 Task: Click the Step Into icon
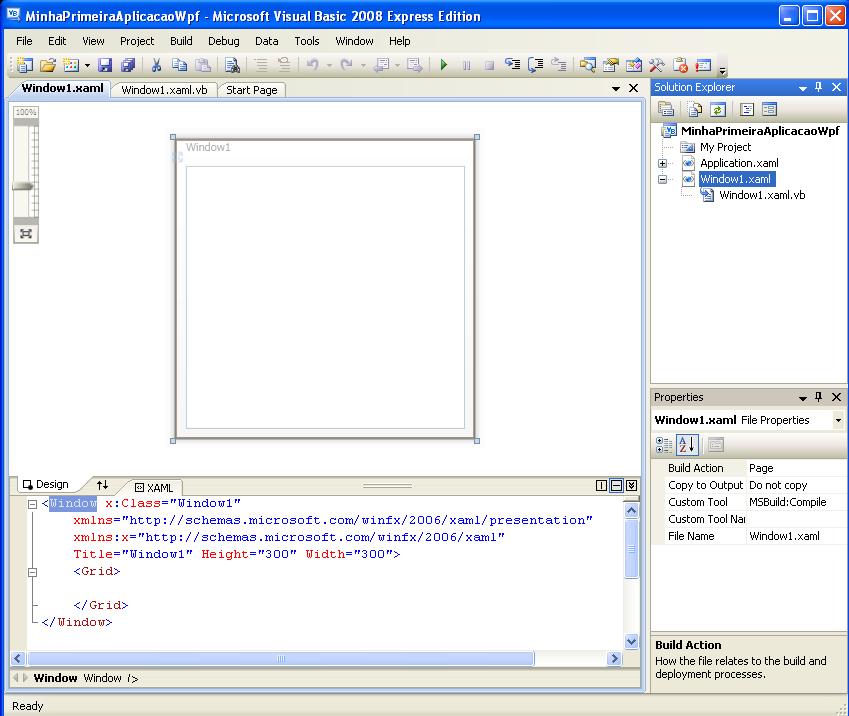click(512, 65)
